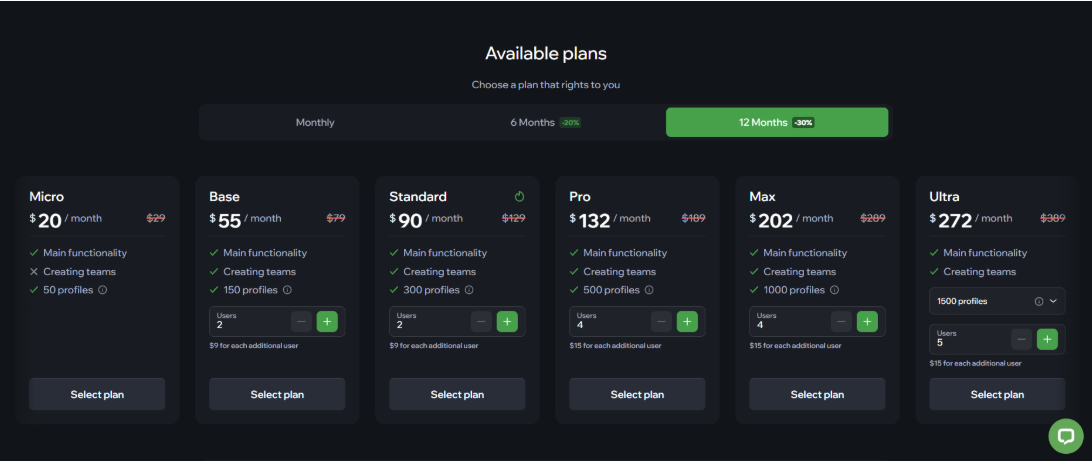
Task: Click the Ultra plan title
Action: coord(944,197)
